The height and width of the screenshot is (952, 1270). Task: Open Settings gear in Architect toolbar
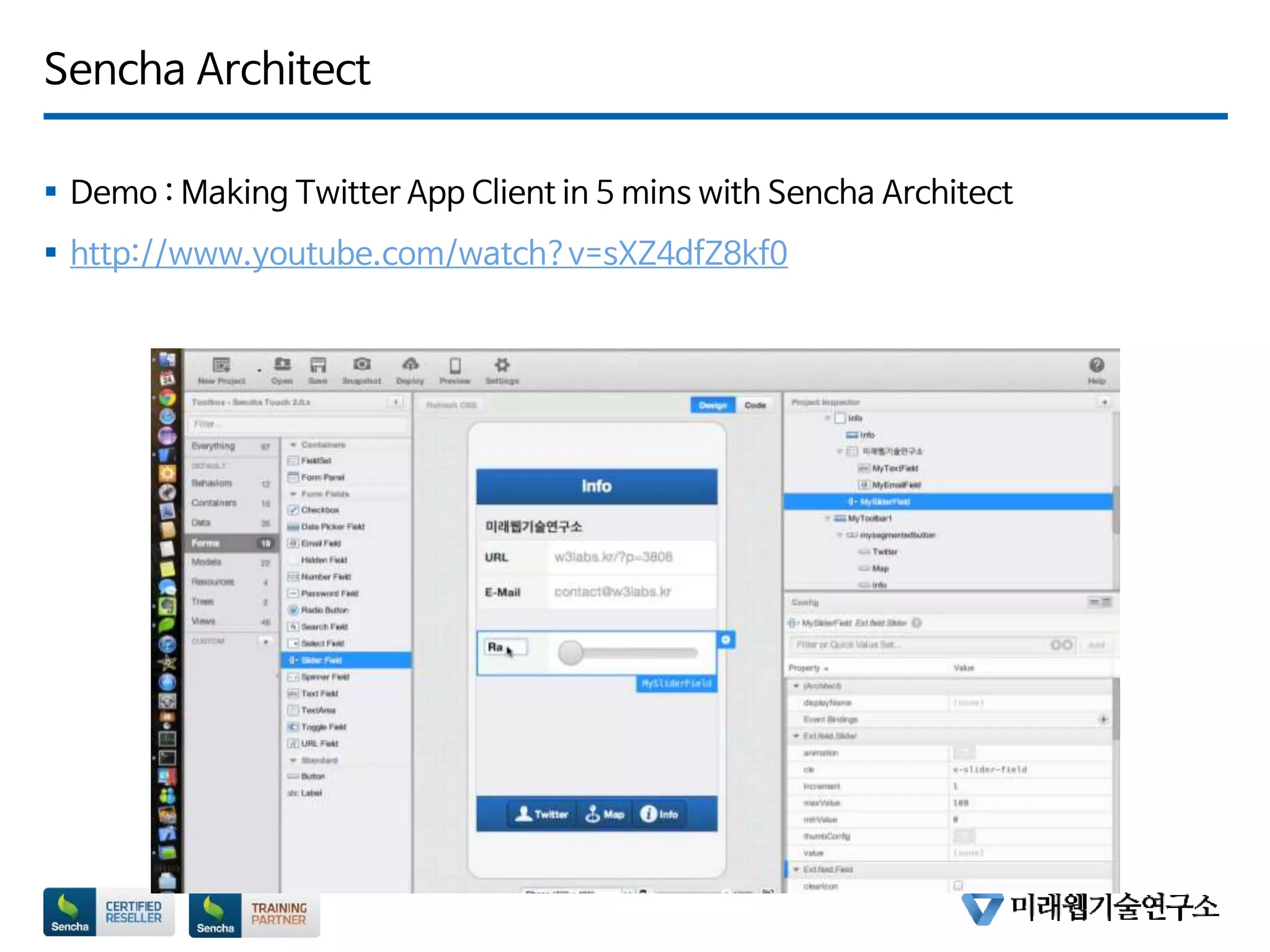click(502, 364)
